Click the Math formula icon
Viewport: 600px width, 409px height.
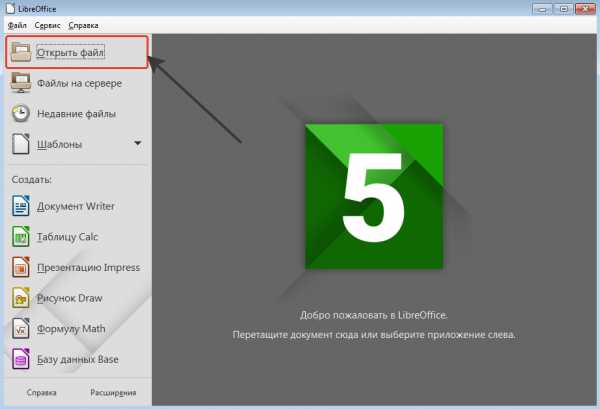[x=21, y=328]
